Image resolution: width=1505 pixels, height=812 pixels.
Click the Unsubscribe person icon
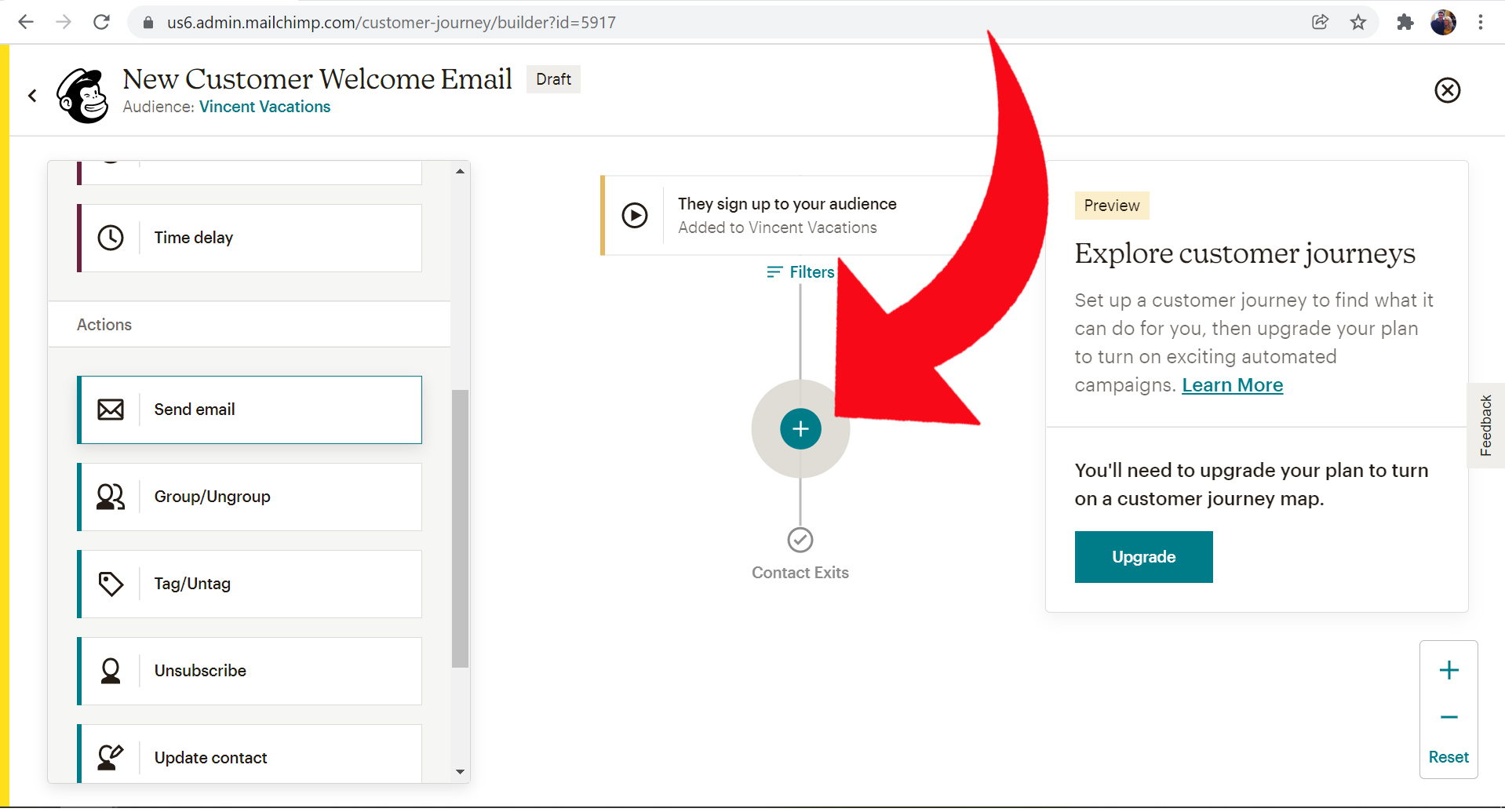[111, 671]
